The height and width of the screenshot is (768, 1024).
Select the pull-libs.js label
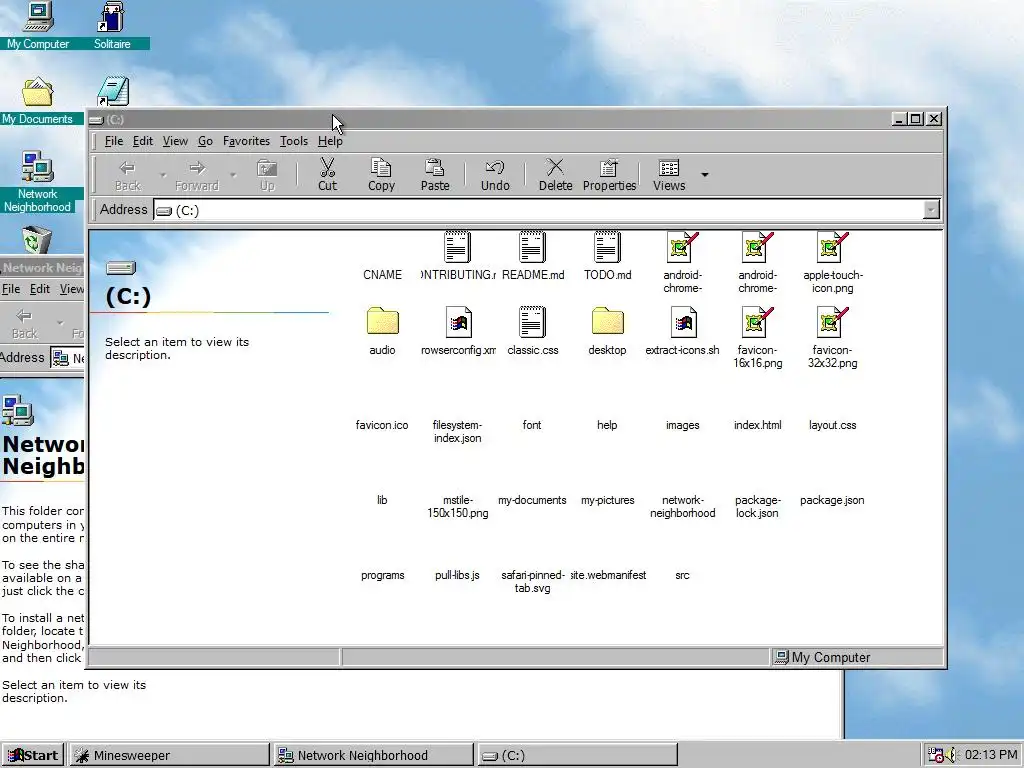(457, 575)
